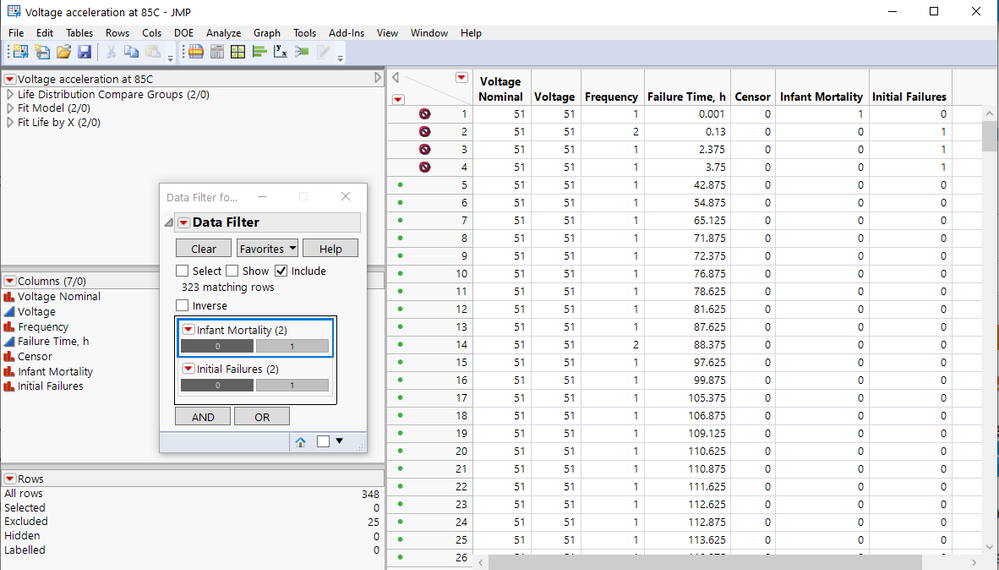Click the collapse-panels triangle in table header

pos(396,78)
